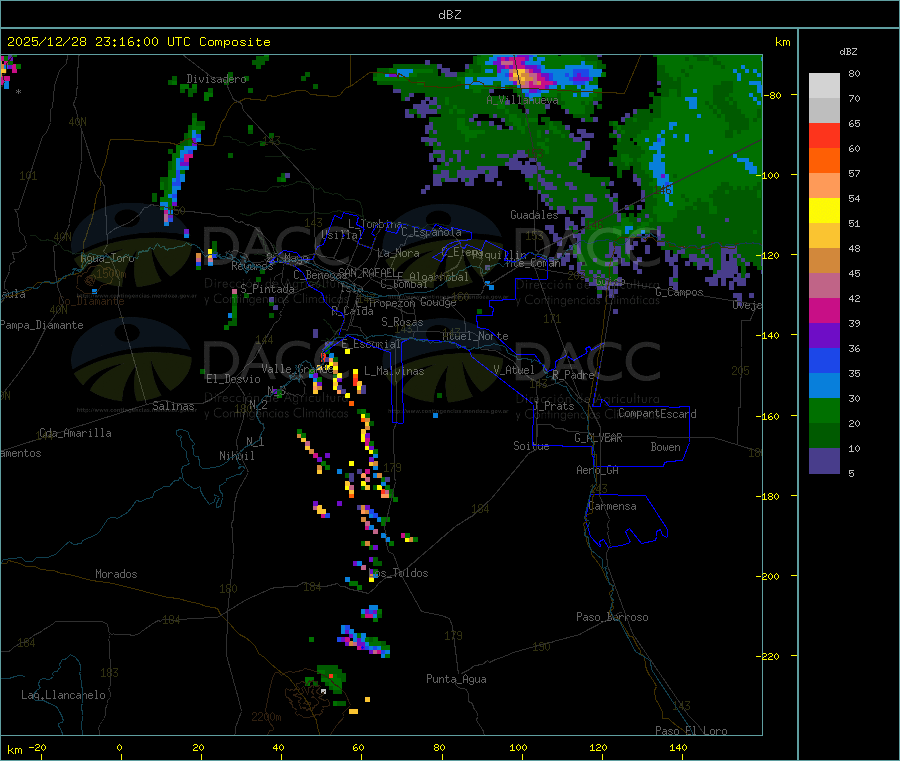
Task: Click the Nihuil label
Action: point(236,456)
